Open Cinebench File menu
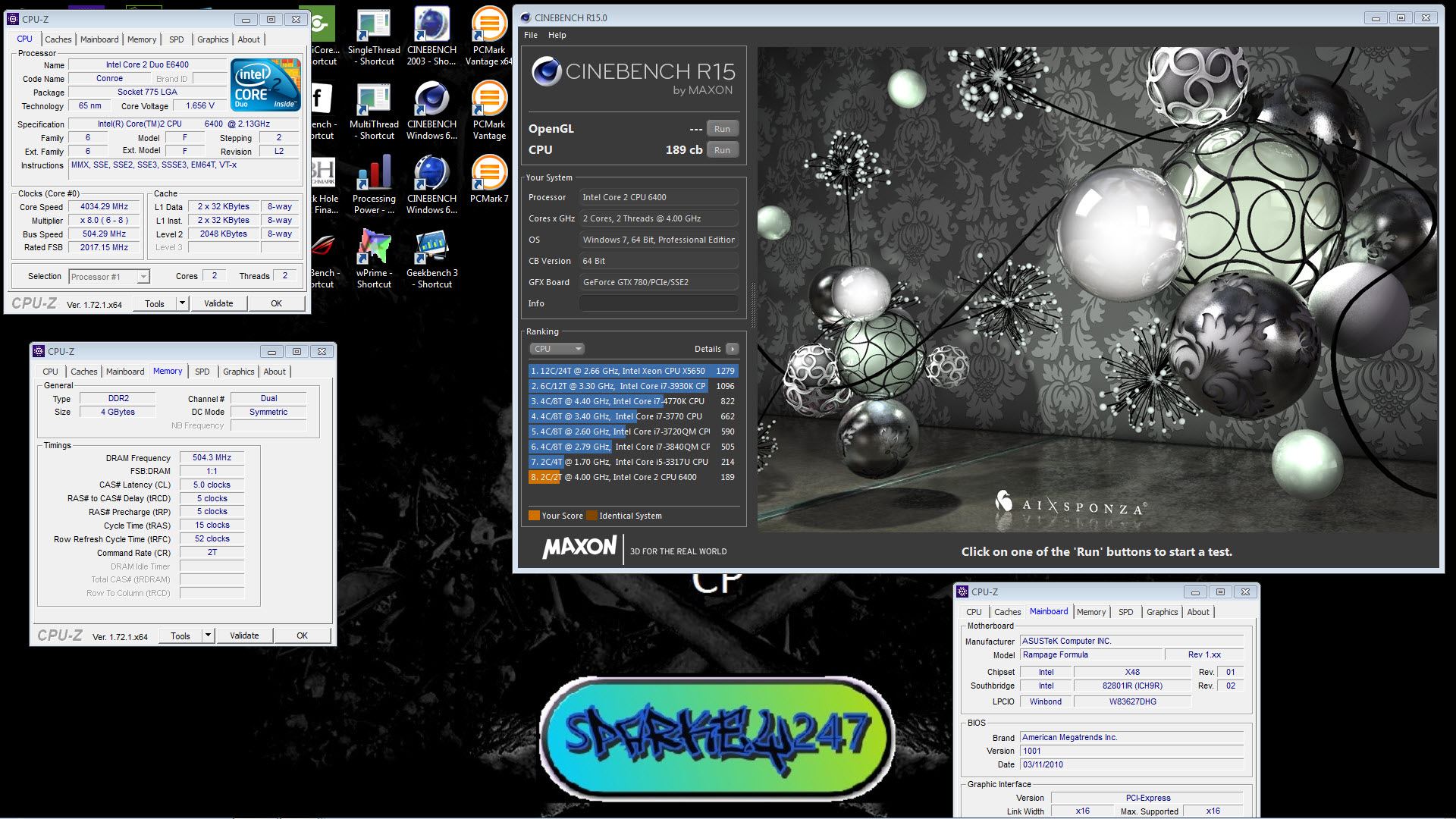 531,35
